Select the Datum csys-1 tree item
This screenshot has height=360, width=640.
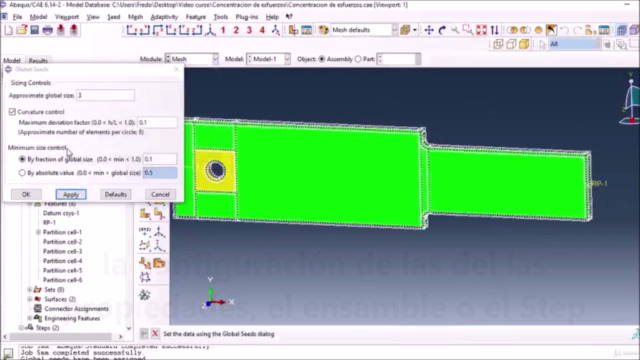coord(61,213)
